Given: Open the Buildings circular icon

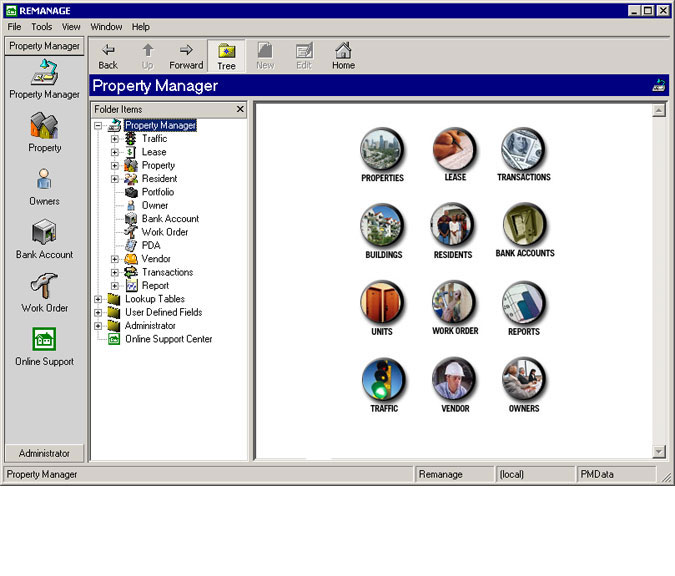Looking at the screenshot, I should [382, 226].
